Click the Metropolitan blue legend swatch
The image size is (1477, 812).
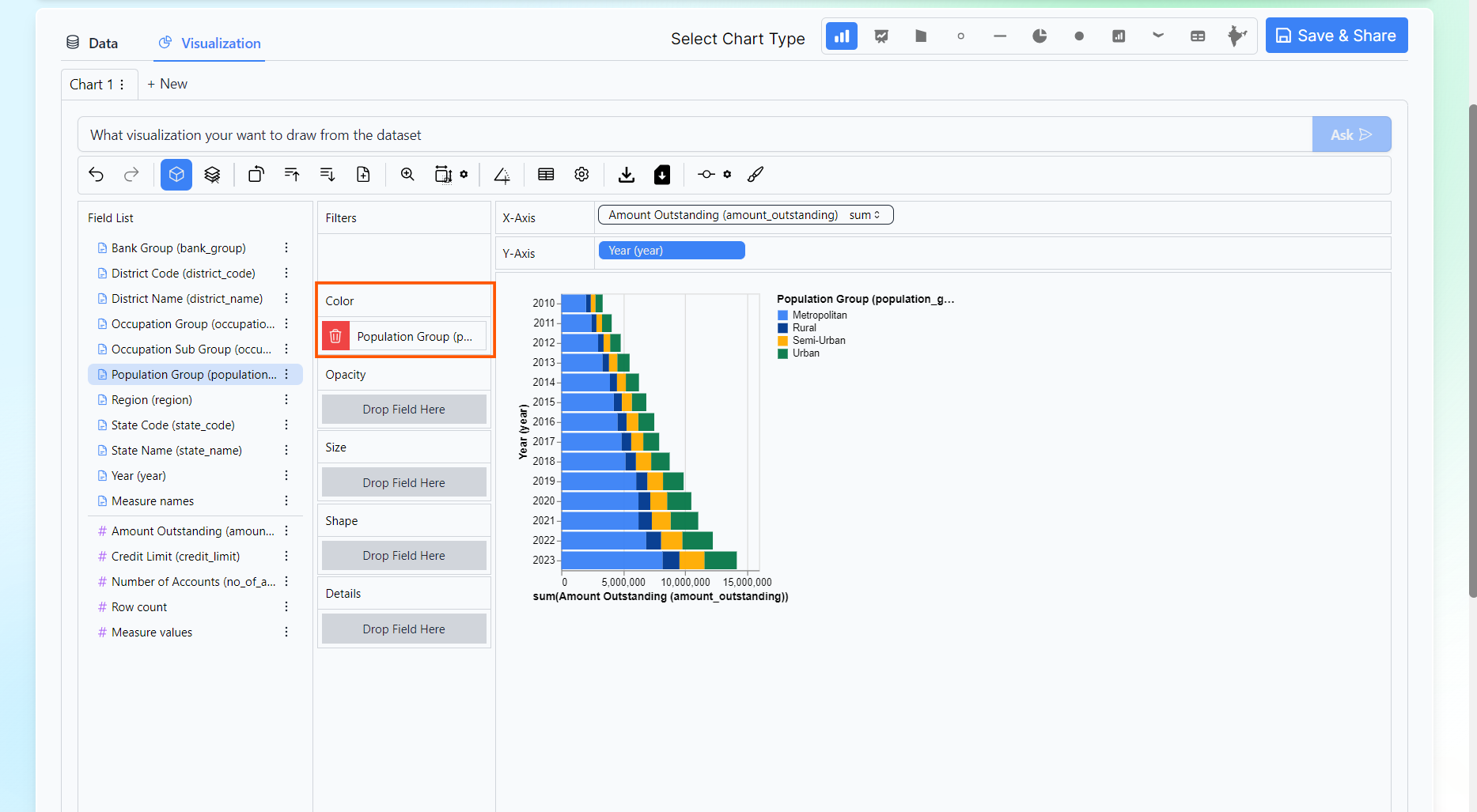(782, 315)
